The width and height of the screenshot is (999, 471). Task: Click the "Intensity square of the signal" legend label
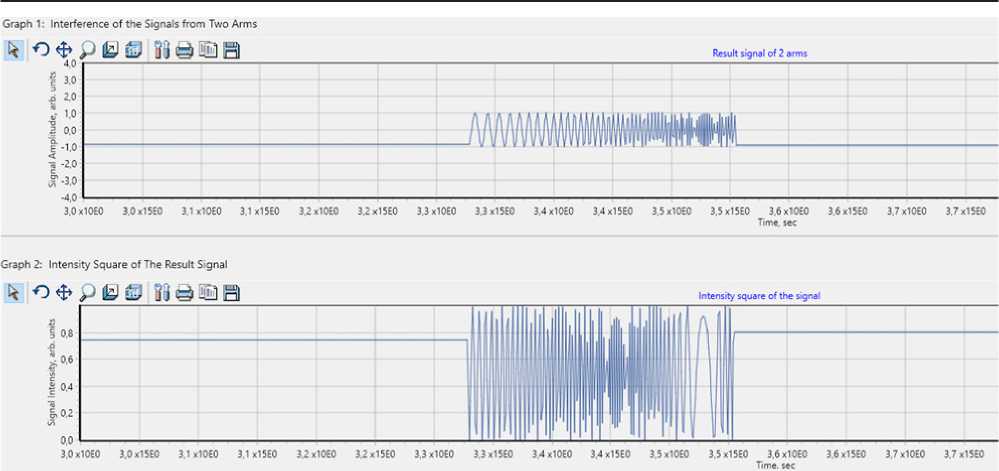(759, 296)
